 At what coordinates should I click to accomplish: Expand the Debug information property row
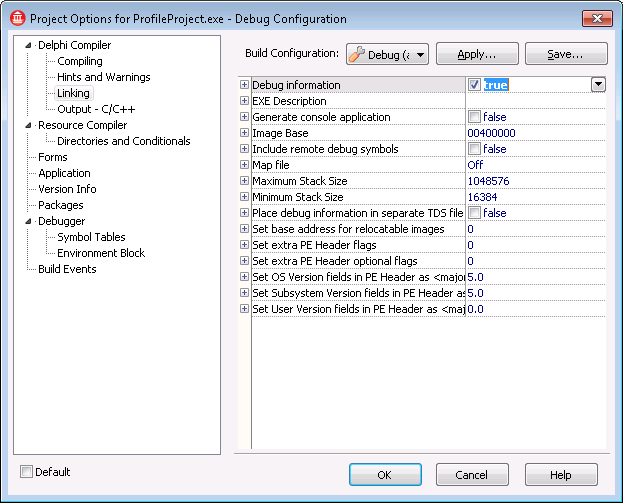click(245, 85)
